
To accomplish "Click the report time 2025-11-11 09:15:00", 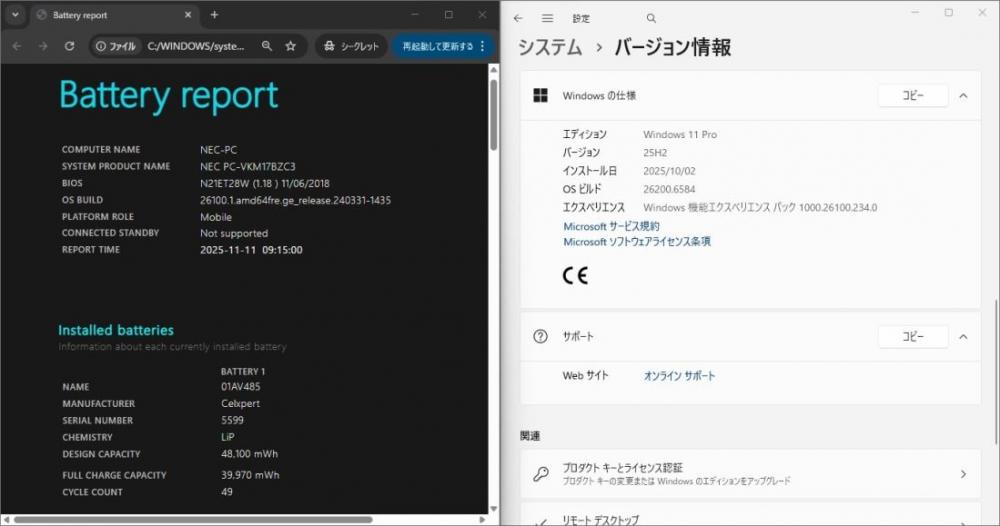I will [x=251, y=250].
